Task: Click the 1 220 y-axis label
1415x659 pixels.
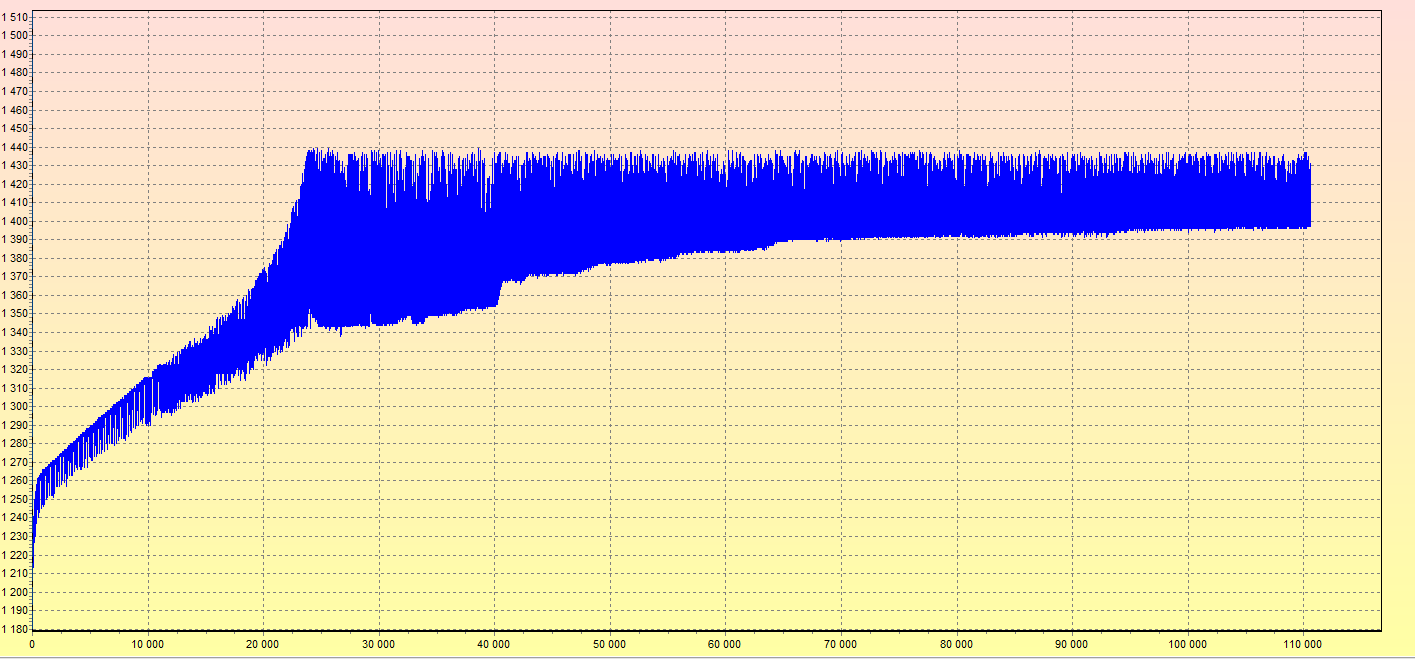Action: 15,555
